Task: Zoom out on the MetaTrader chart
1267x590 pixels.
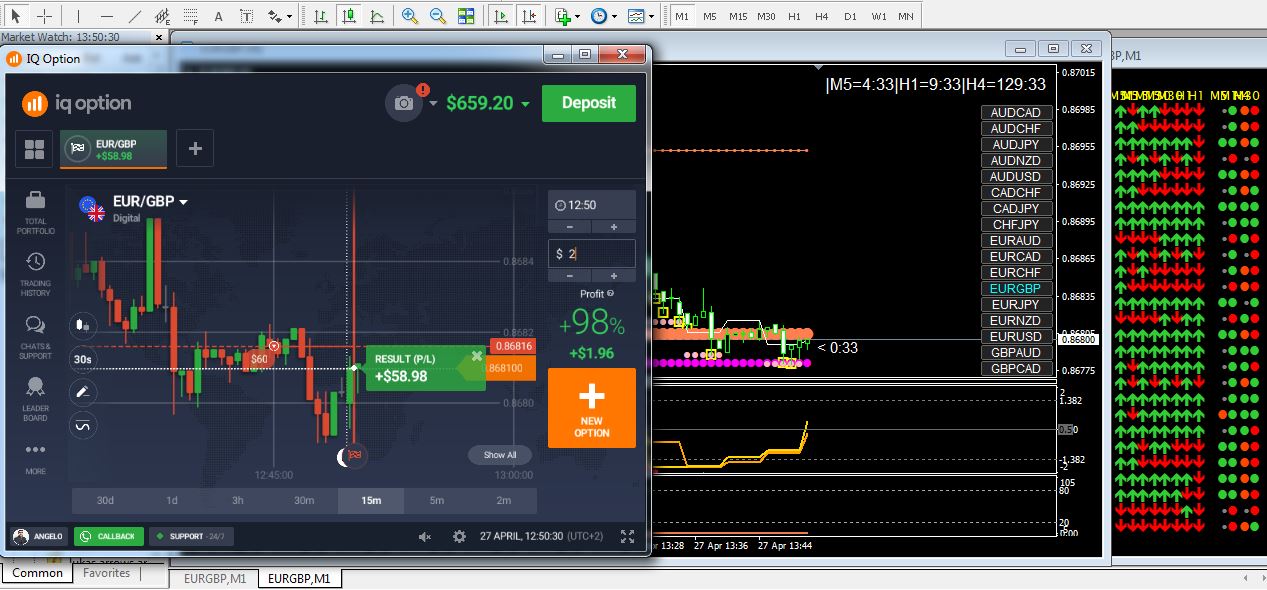Action: click(x=438, y=16)
